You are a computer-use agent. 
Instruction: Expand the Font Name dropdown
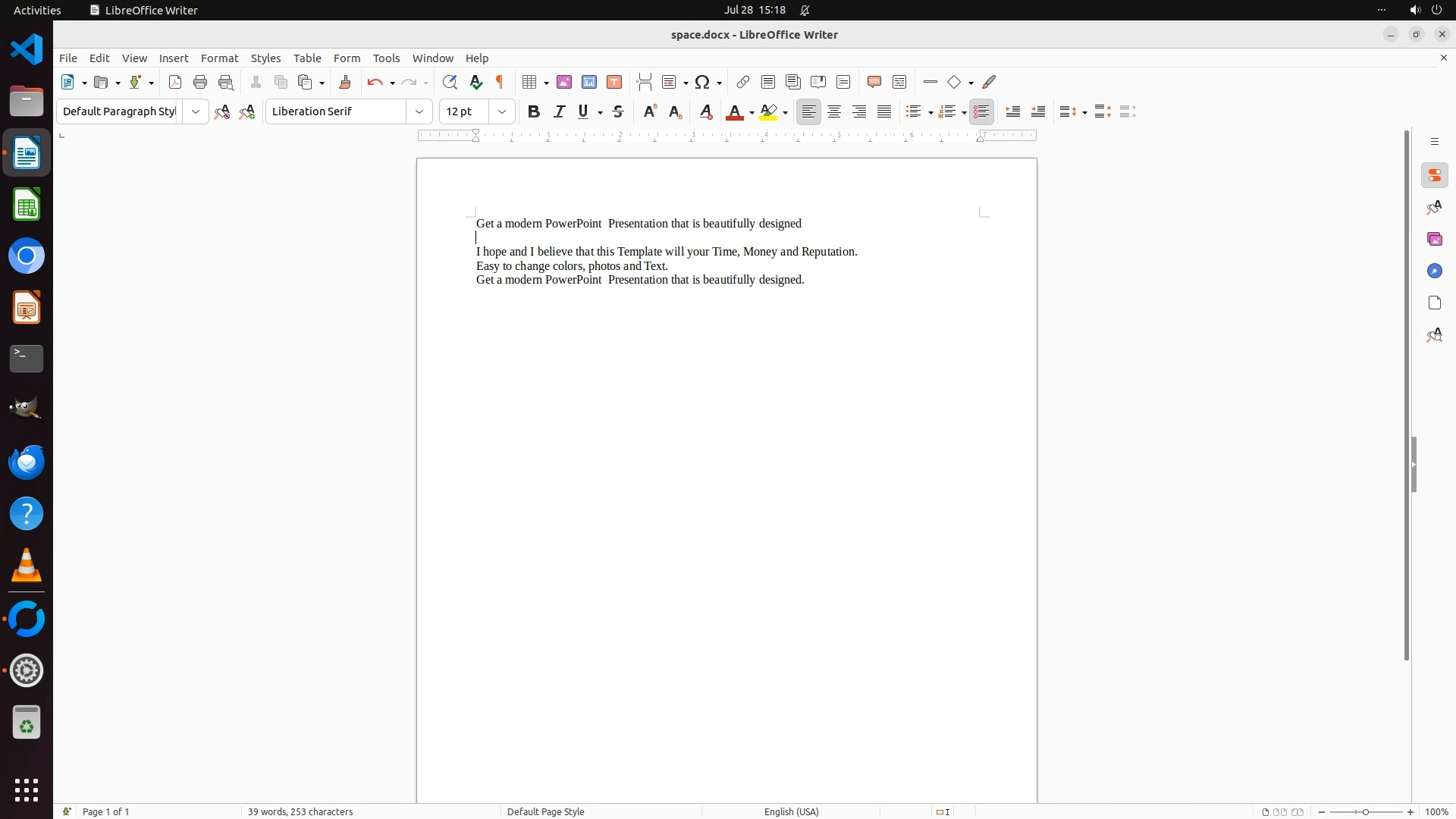419,111
